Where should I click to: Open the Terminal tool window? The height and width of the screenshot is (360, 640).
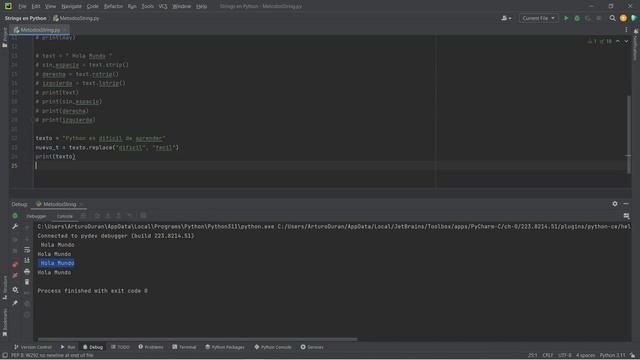pyautogui.click(x=184, y=347)
